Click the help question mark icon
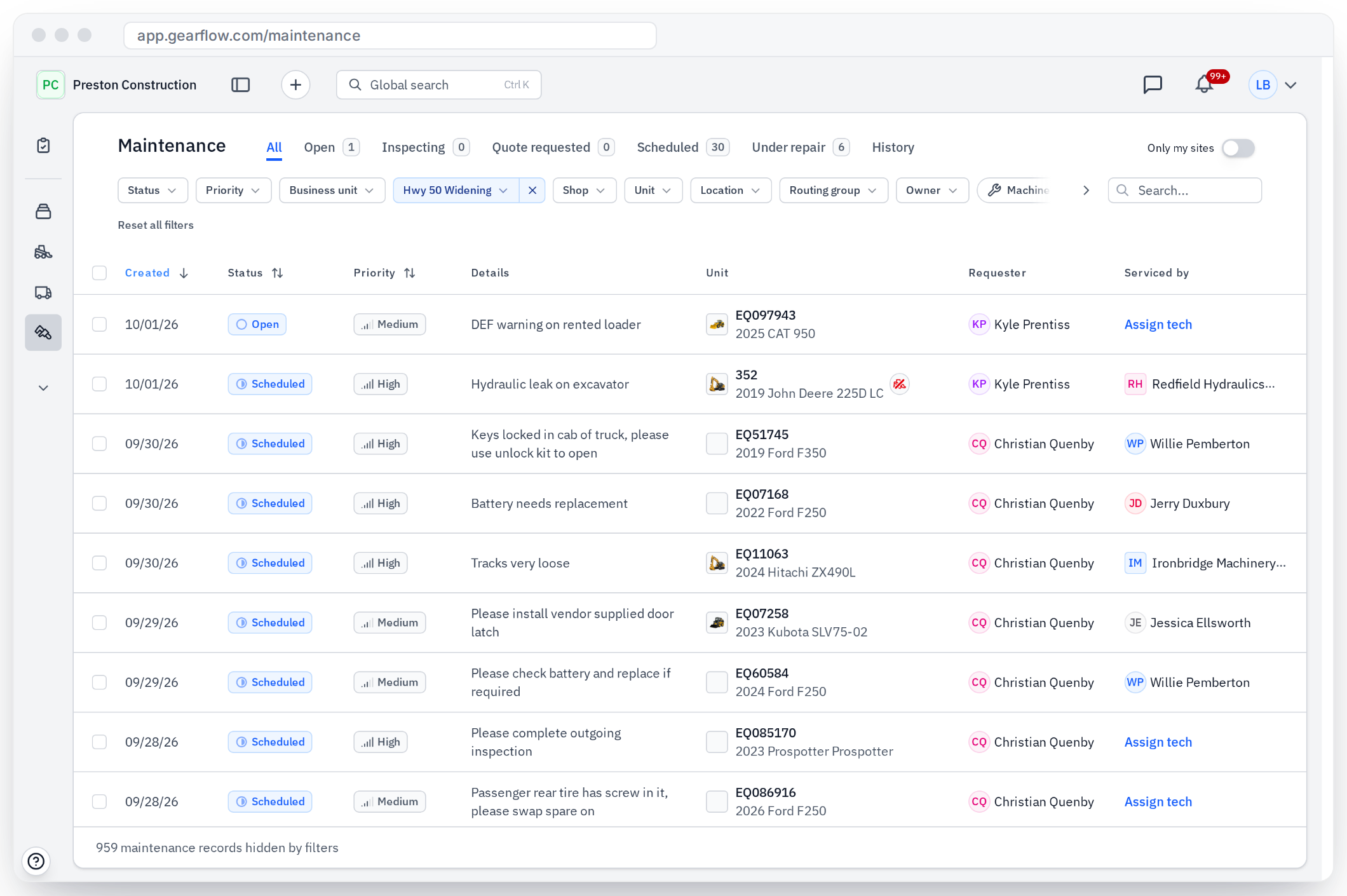 tap(36, 861)
